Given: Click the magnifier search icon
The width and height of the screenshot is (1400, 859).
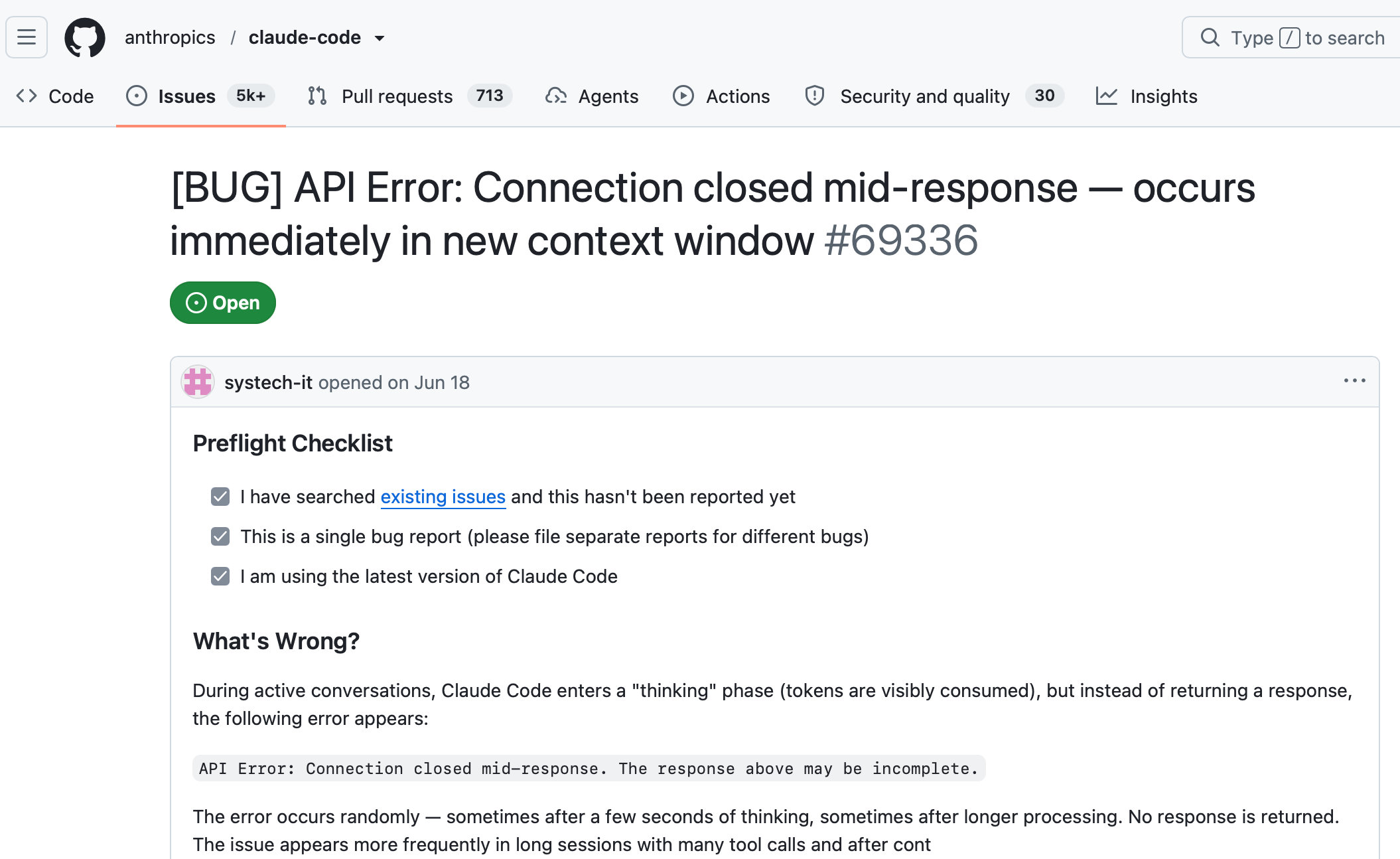Looking at the screenshot, I should pos(1210,37).
